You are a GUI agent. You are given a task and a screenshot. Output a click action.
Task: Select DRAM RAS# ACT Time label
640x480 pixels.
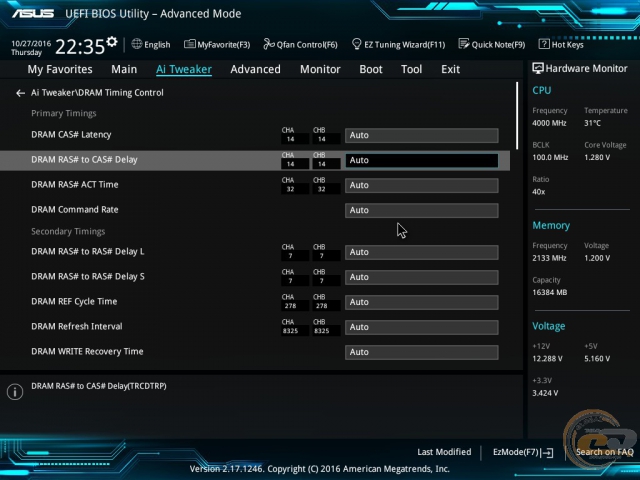pyautogui.click(x=75, y=184)
